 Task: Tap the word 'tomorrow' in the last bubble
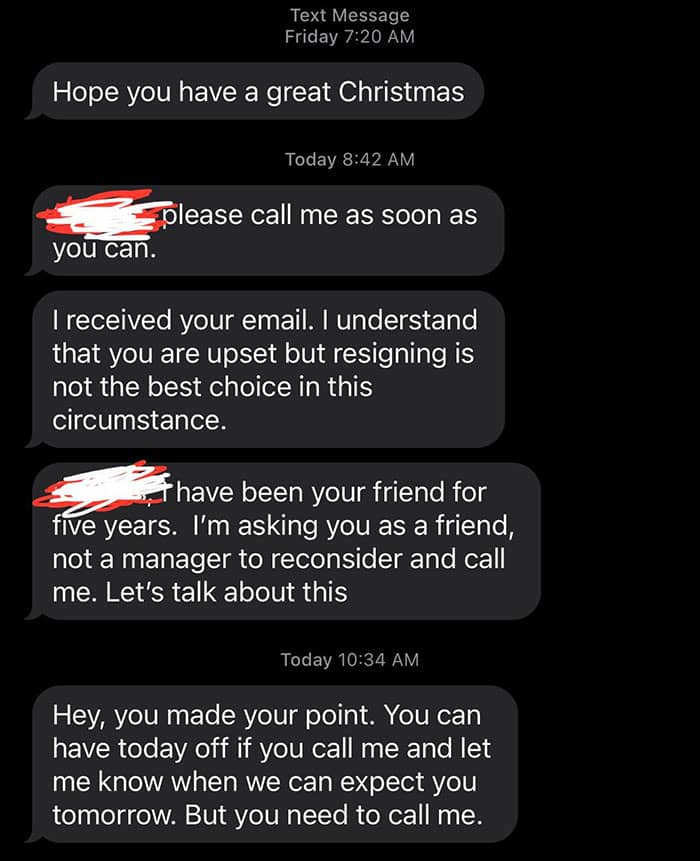point(114,815)
